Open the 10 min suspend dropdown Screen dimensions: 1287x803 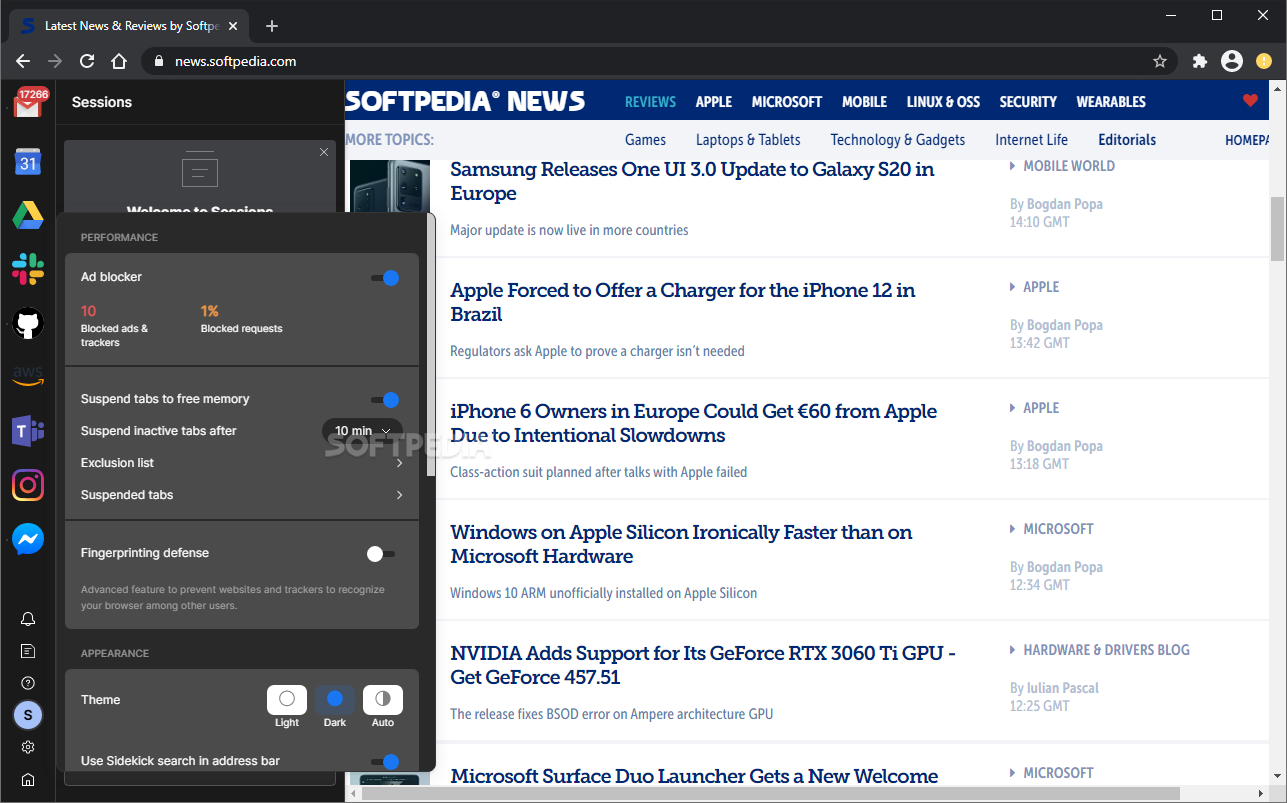[x=362, y=431]
